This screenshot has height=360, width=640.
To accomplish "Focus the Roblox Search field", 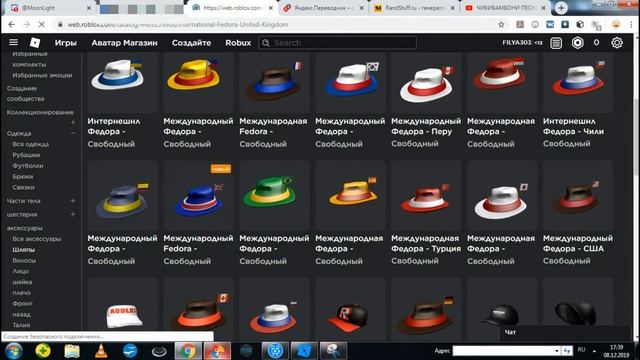I will tap(338, 43).
